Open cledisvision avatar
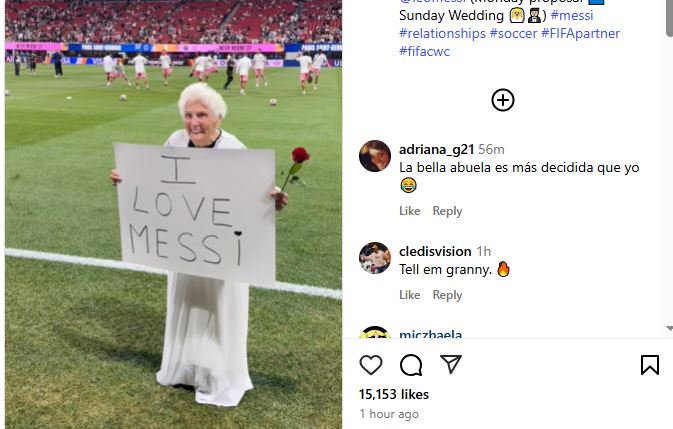The width and height of the screenshot is (673, 429). (x=375, y=258)
